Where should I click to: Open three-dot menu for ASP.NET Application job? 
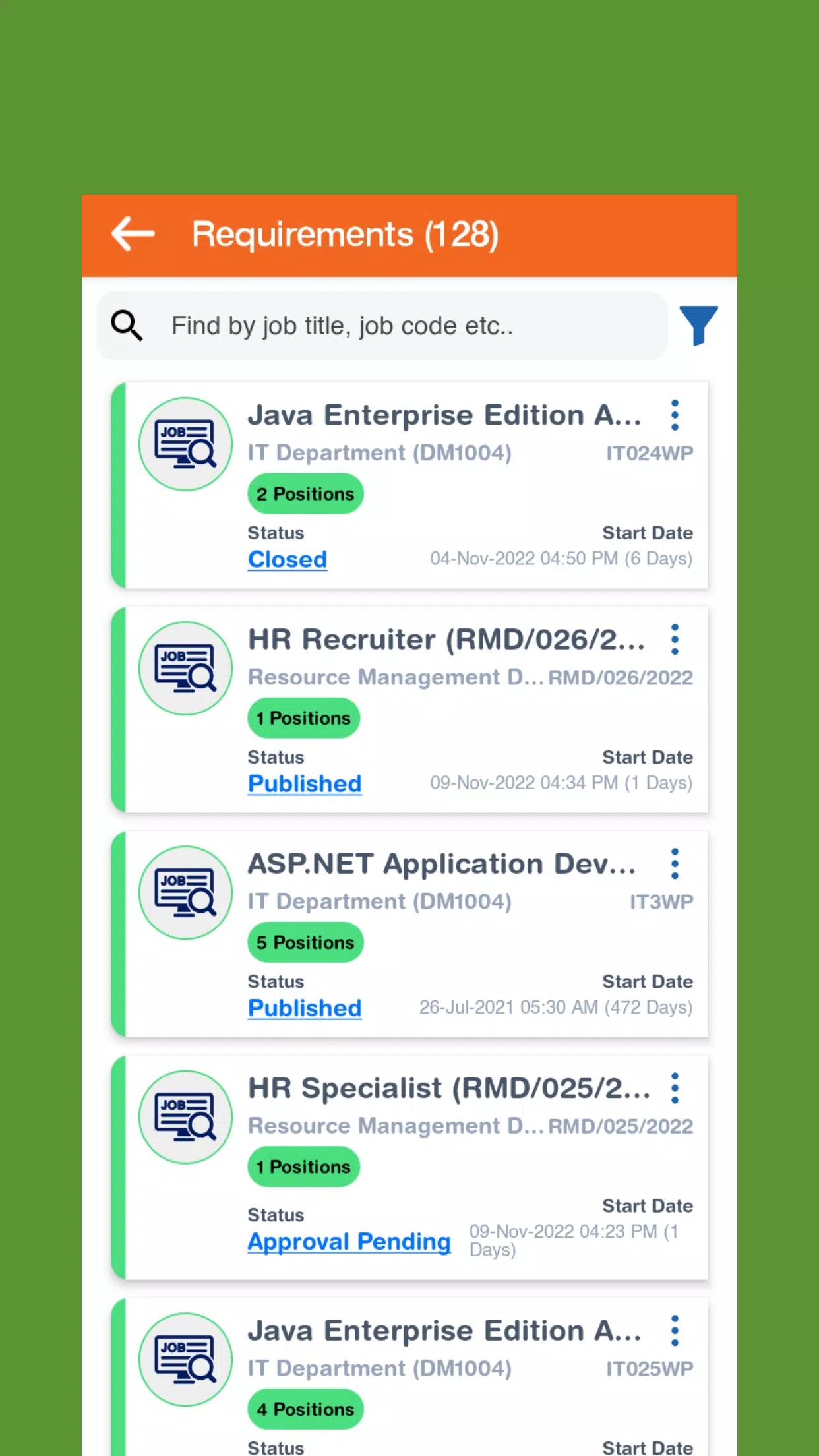tap(675, 864)
